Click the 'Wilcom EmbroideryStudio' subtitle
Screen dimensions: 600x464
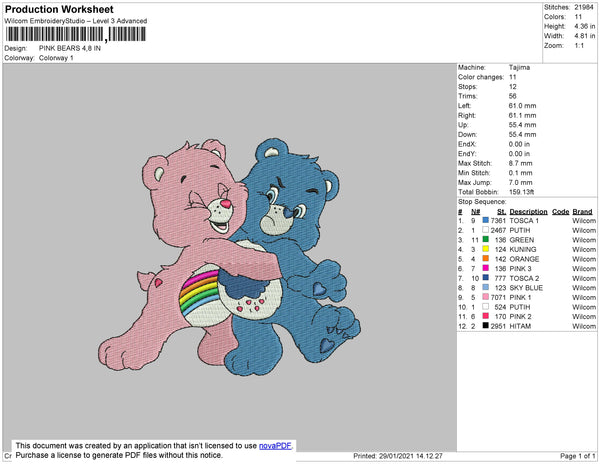tap(76, 21)
